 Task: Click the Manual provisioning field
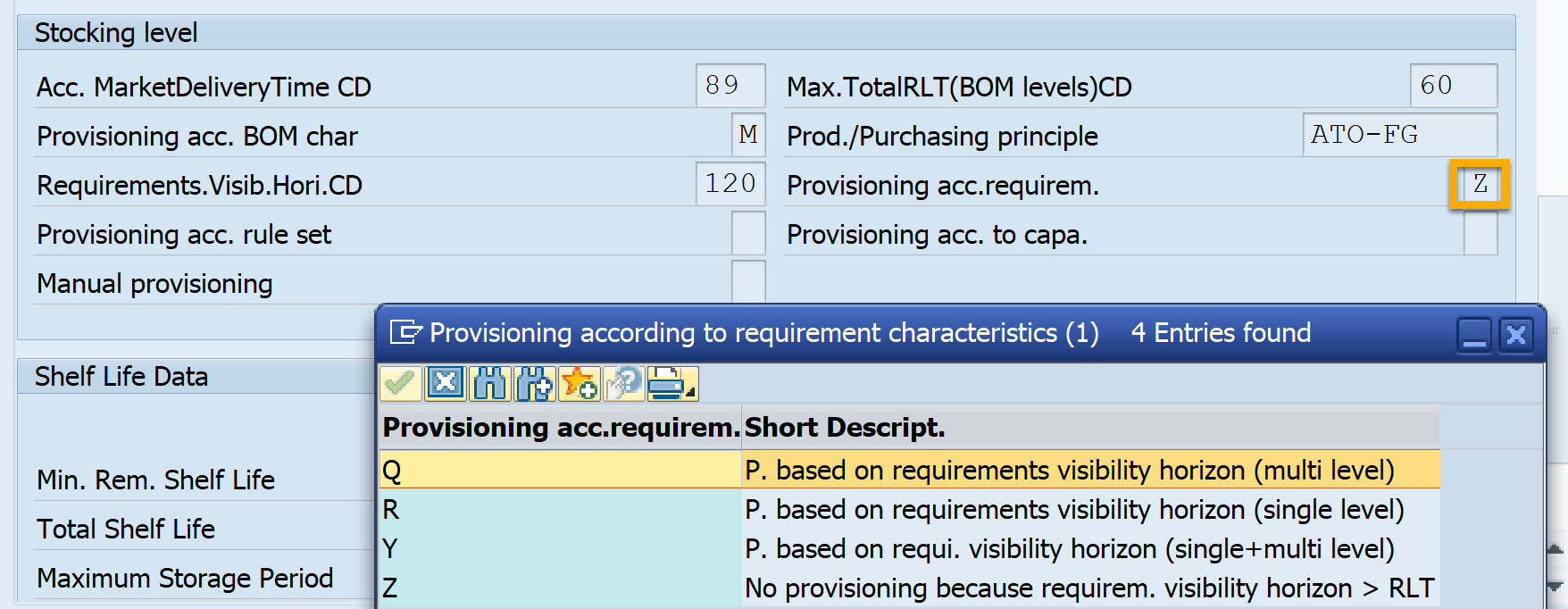[x=747, y=282]
